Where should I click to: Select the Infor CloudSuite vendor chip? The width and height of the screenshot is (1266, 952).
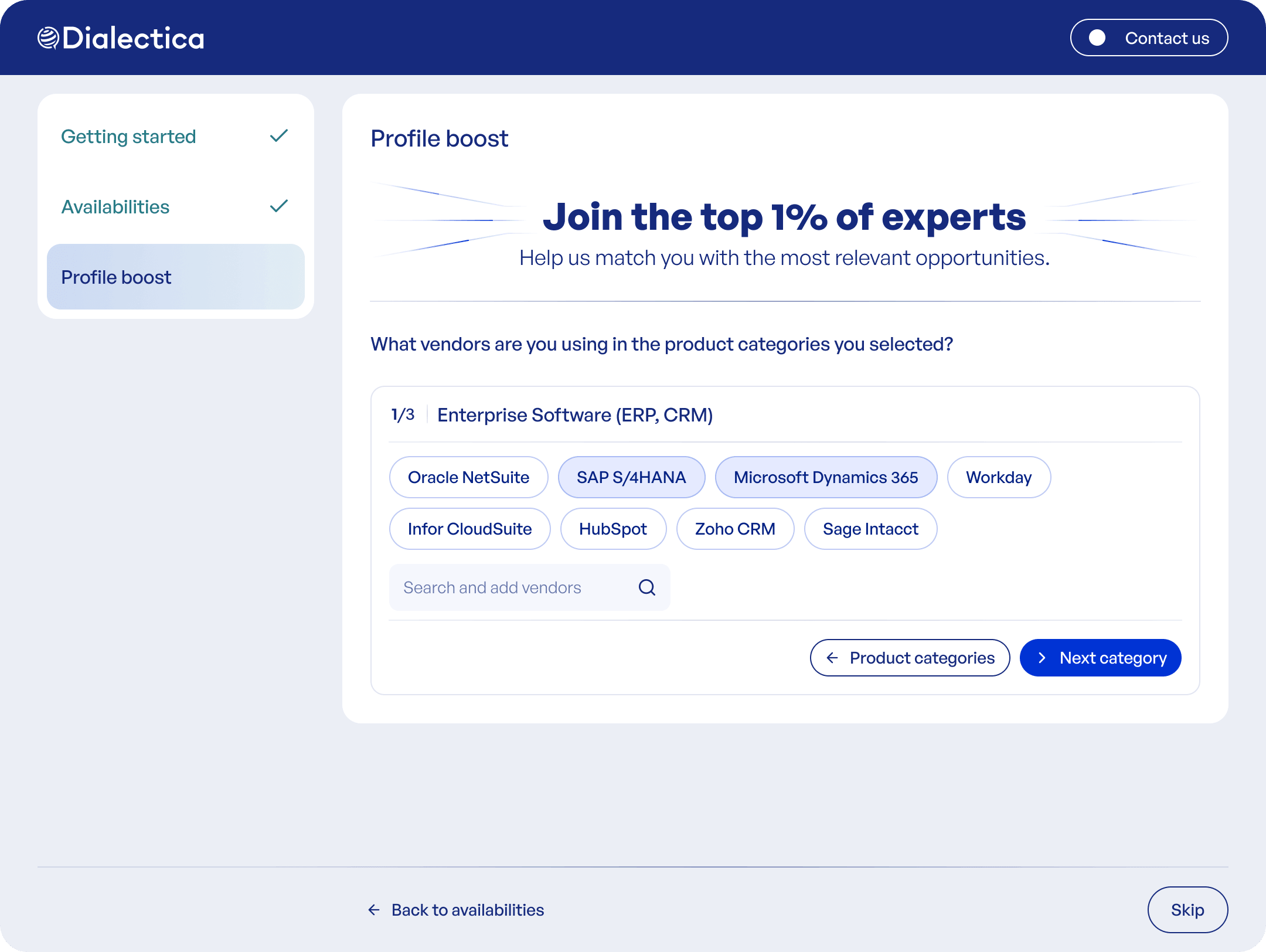470,529
